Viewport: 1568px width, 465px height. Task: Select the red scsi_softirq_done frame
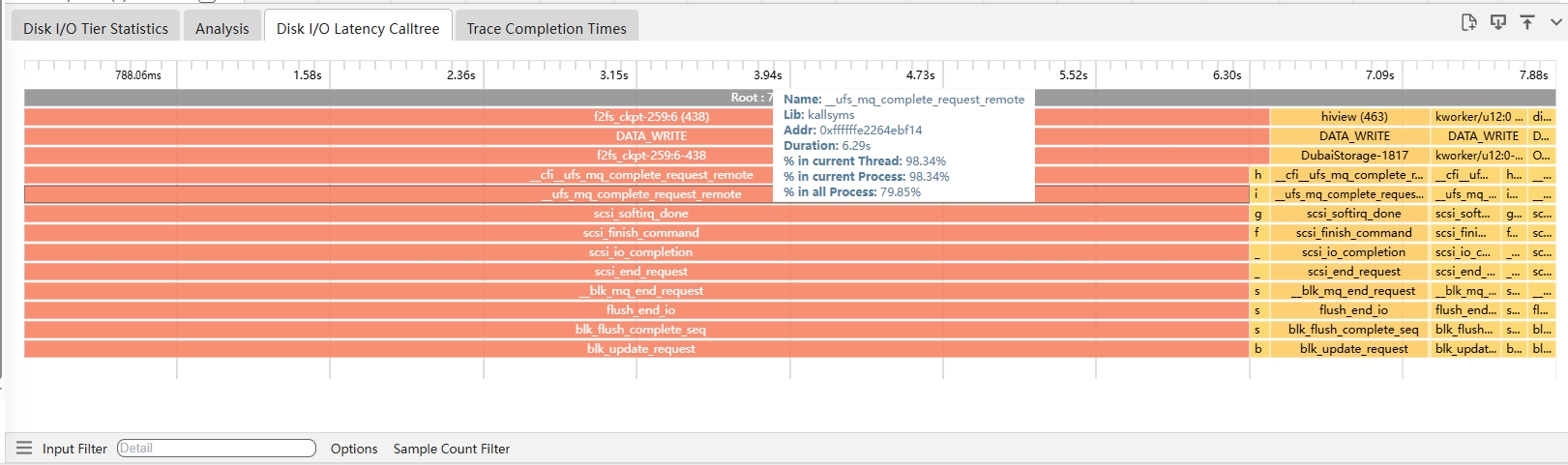pos(639,214)
